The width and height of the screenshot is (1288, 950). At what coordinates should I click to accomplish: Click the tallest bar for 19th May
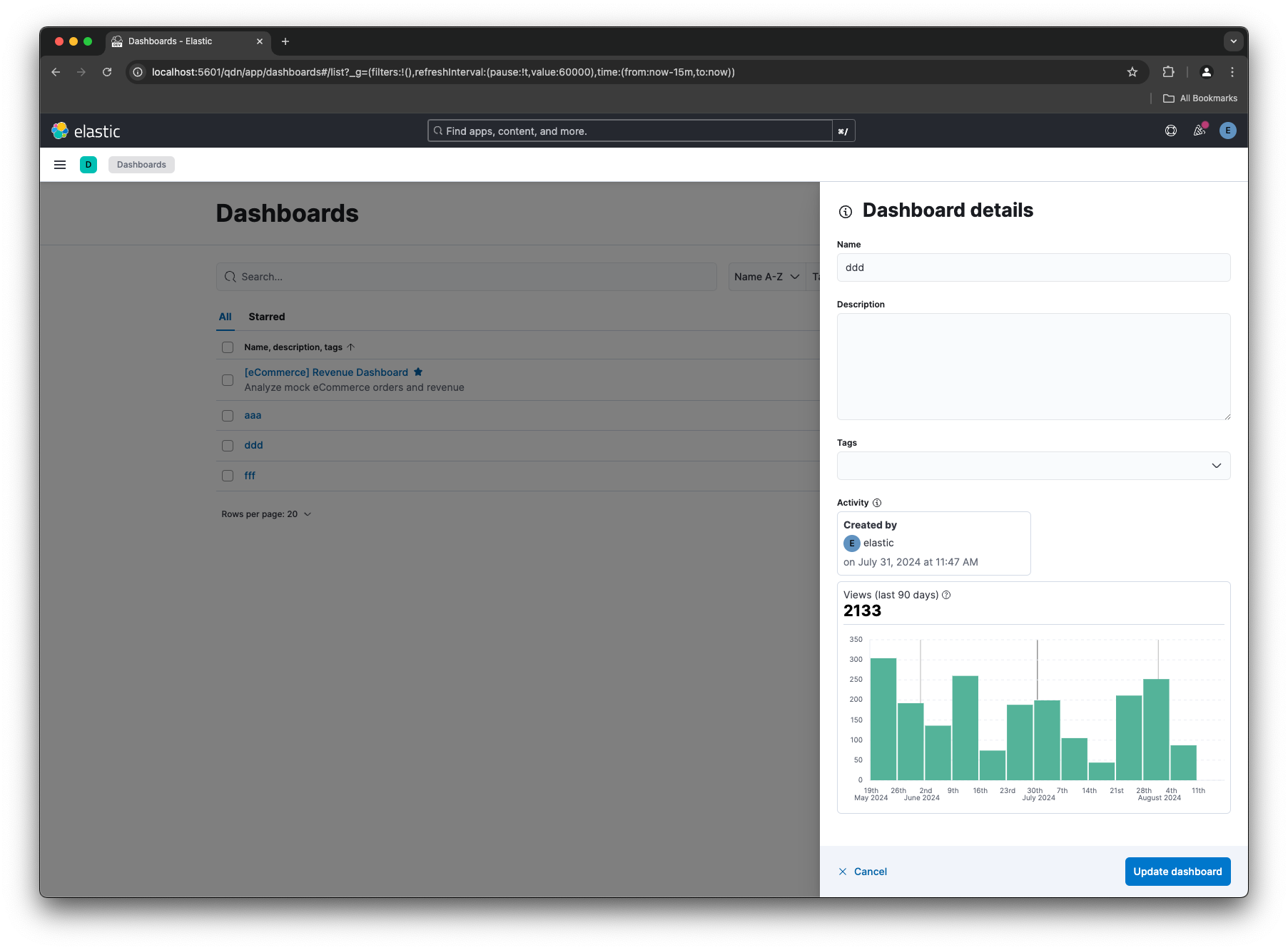(x=883, y=719)
